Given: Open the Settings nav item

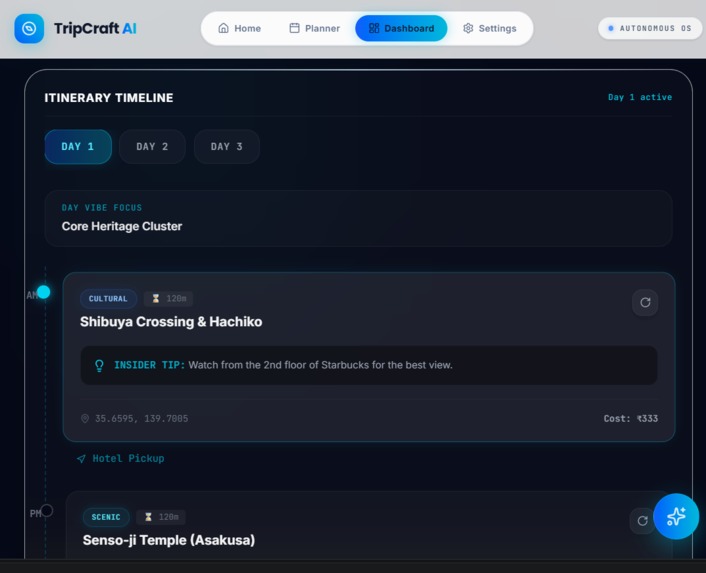Looking at the screenshot, I should (x=490, y=28).
